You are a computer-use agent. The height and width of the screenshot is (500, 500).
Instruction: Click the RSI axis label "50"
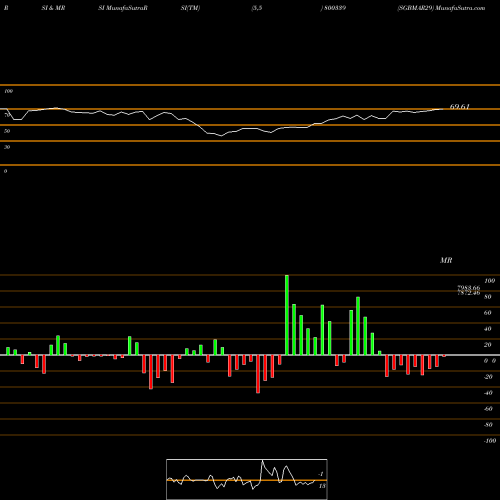pyautogui.click(x=7, y=131)
